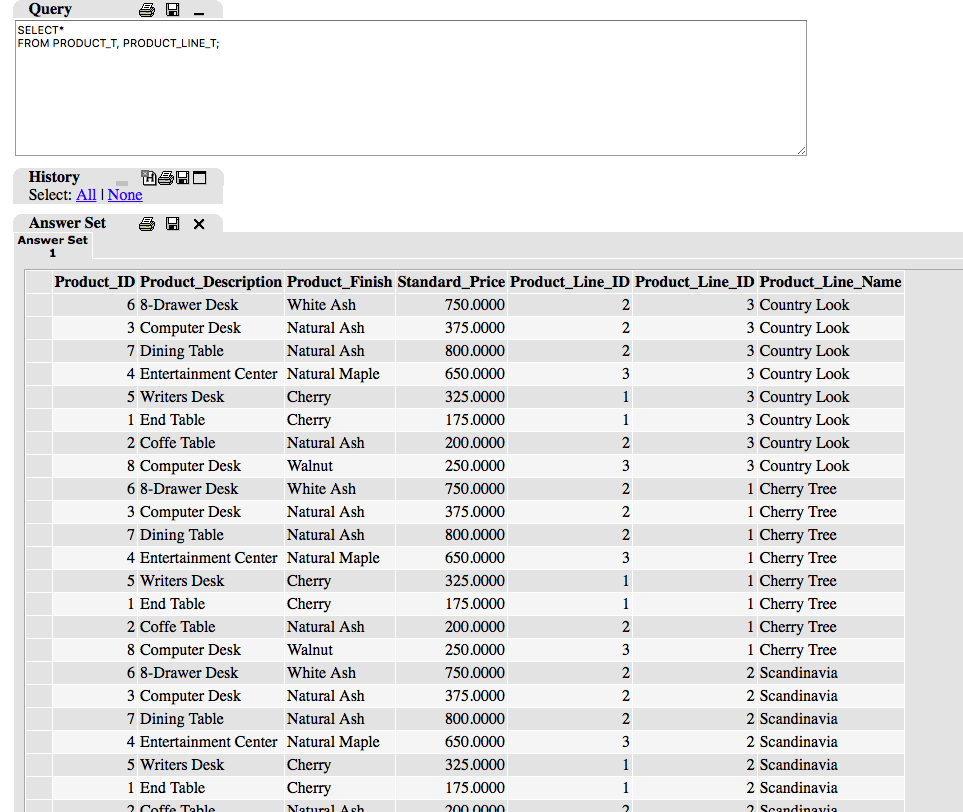Select All history entries link

[86, 195]
